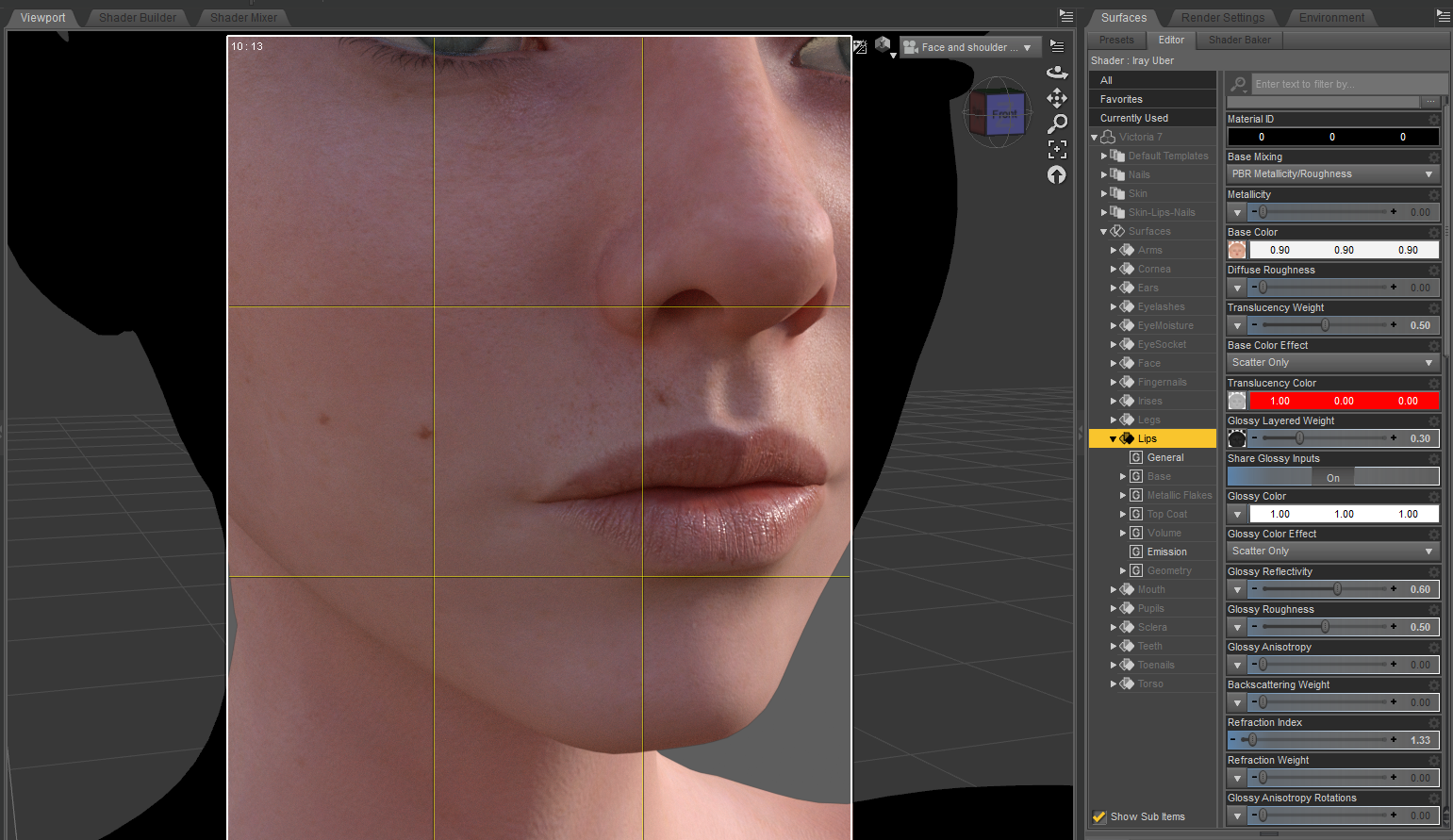1453x840 pixels.
Task: Open the Face and shoulder camera dropdown
Action: (969, 47)
